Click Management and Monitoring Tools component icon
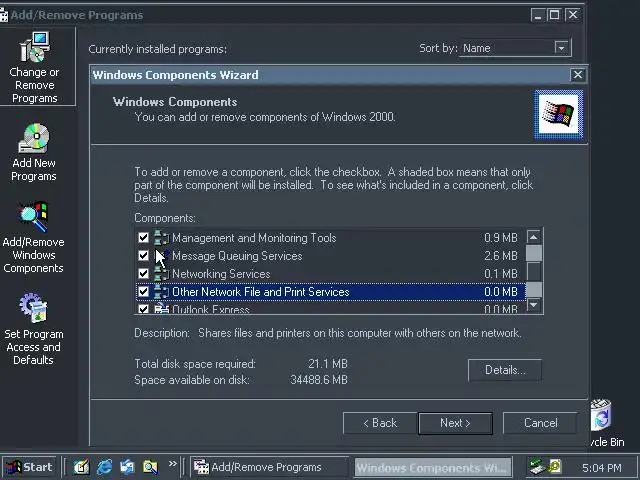This screenshot has height=480, width=640. click(x=161, y=238)
